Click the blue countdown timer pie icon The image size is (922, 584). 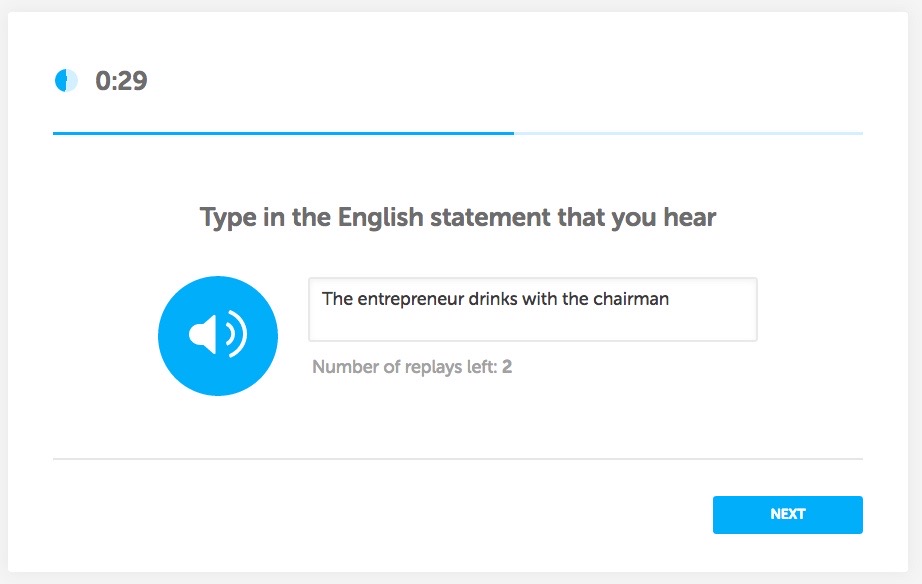pos(66,81)
